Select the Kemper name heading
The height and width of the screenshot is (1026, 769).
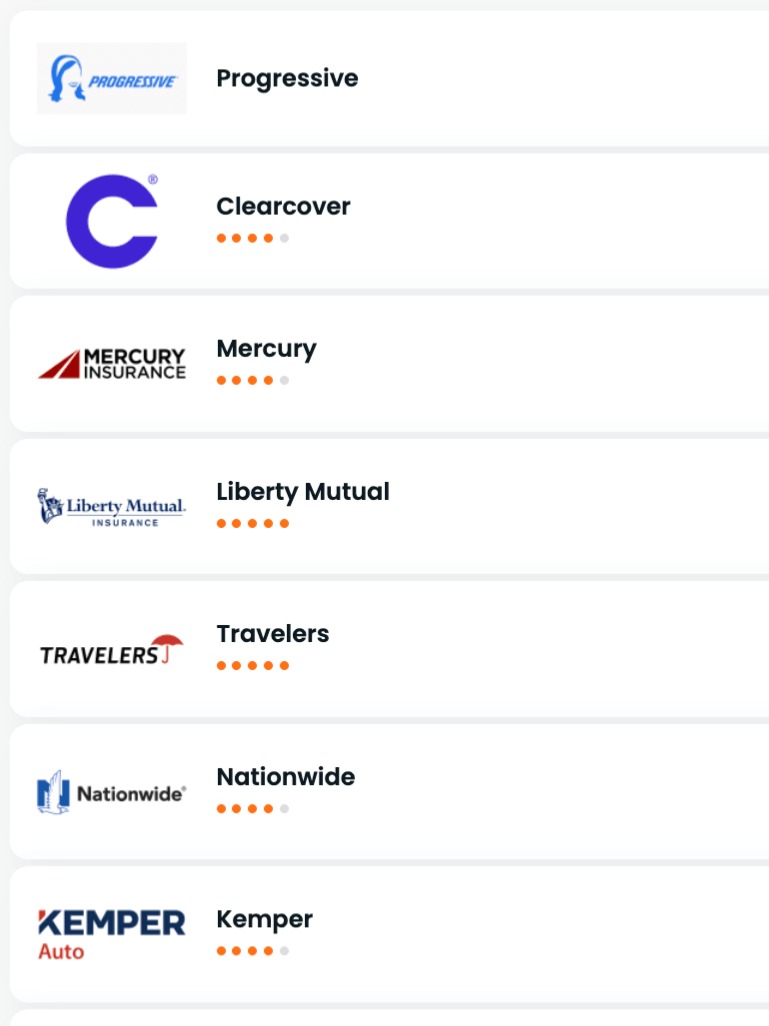(x=264, y=919)
